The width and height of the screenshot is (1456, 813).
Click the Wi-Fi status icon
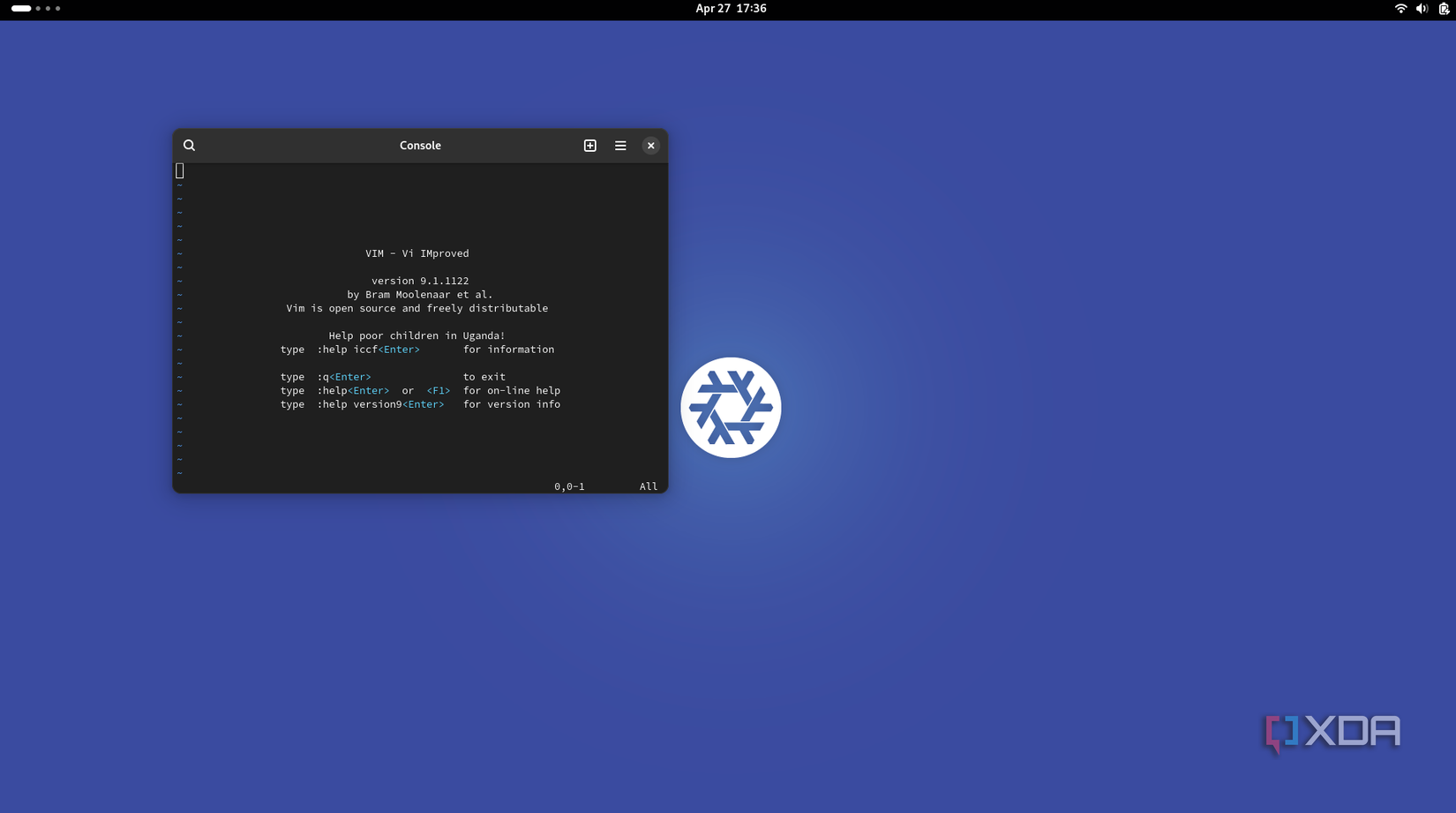(1400, 9)
